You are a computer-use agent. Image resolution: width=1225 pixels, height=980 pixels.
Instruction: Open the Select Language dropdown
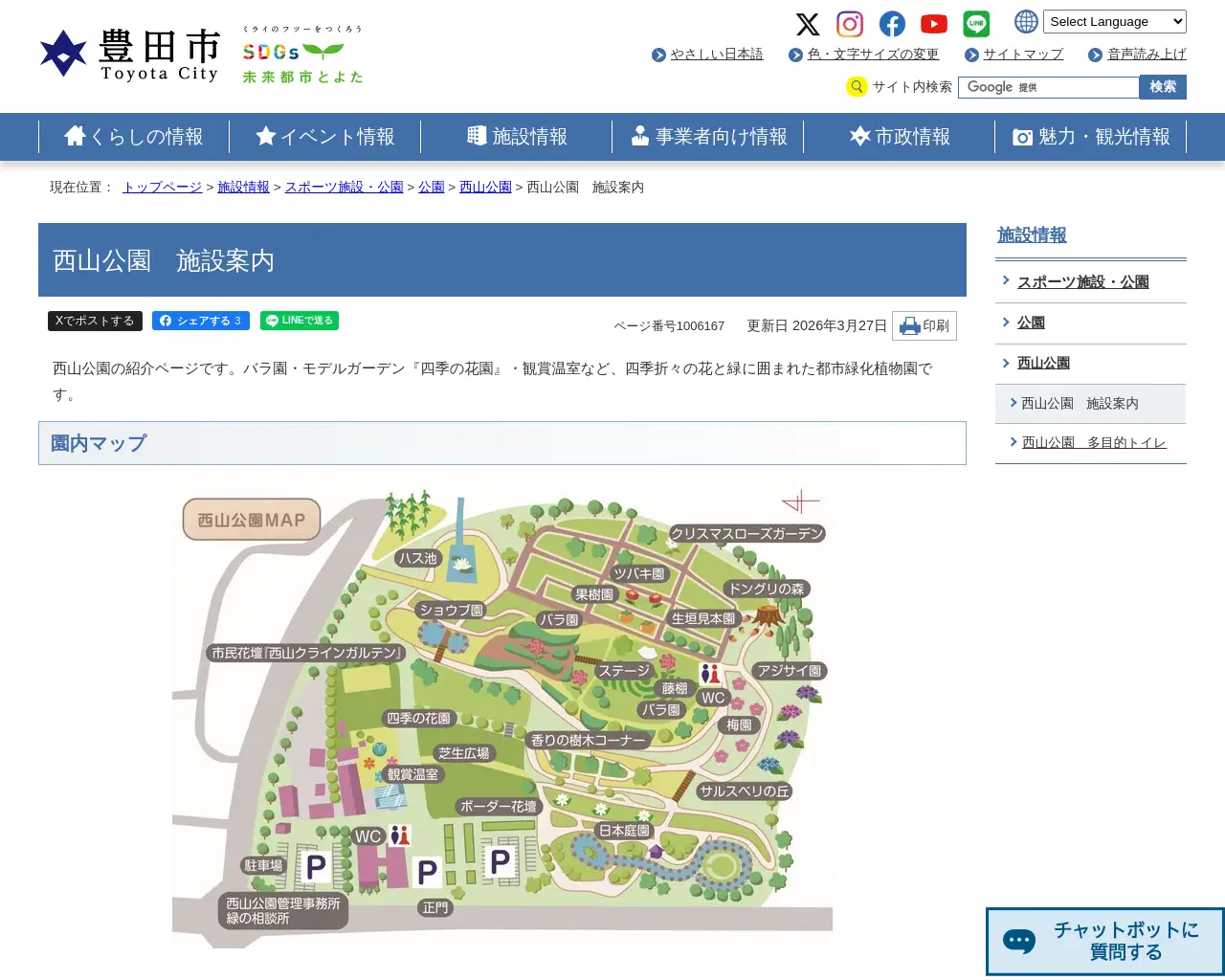[x=1114, y=21]
